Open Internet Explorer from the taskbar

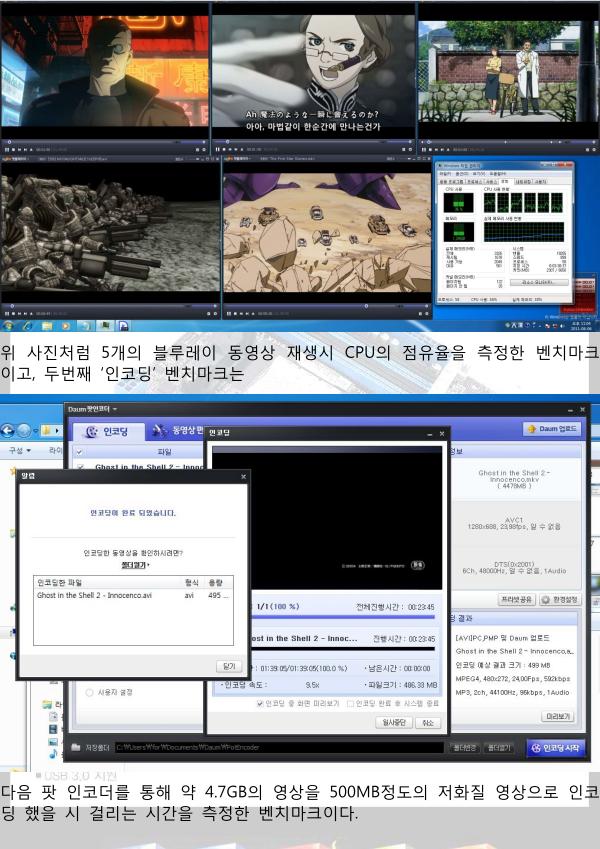[28, 326]
